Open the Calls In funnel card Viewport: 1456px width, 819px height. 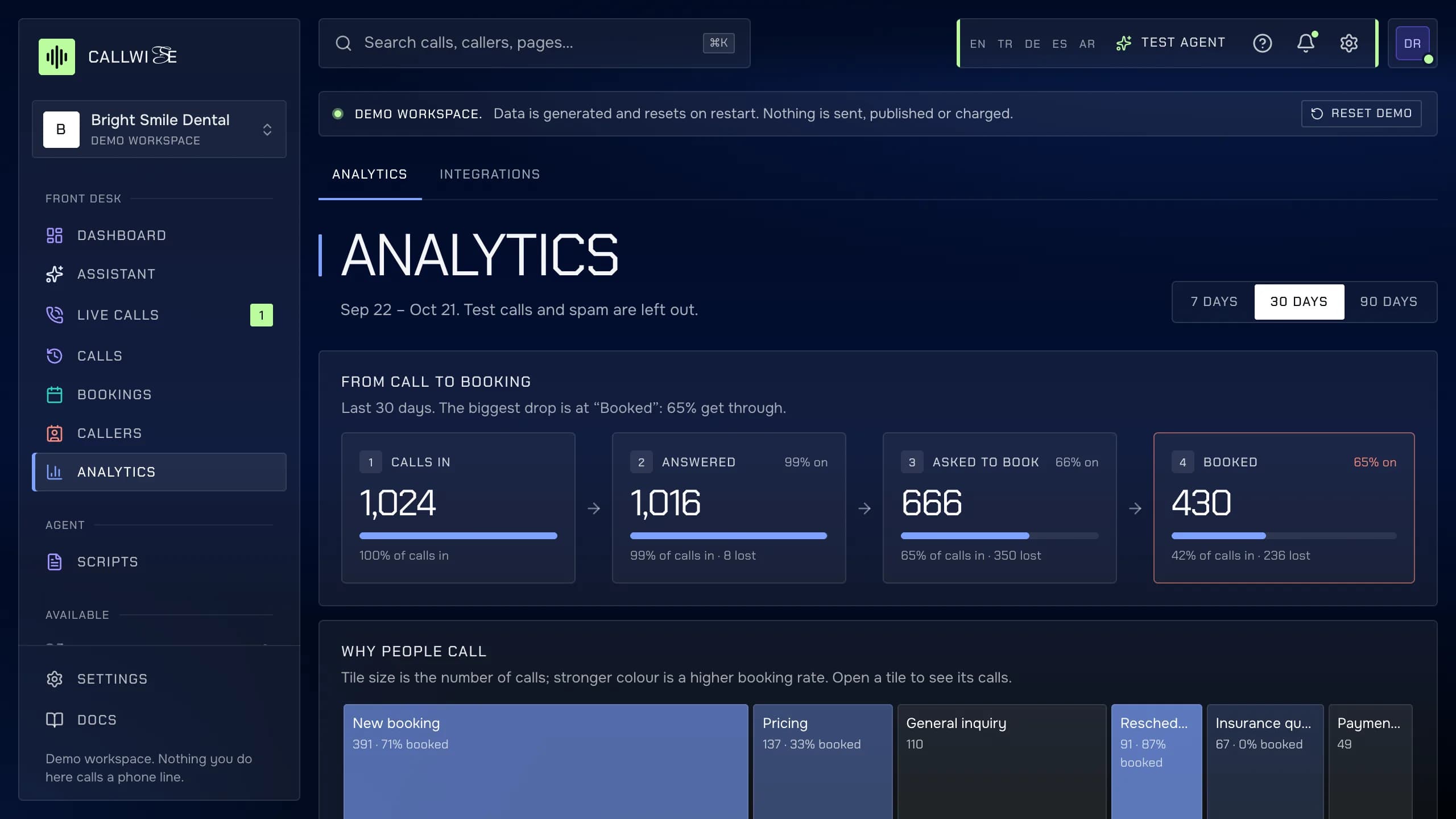pyautogui.click(x=458, y=508)
